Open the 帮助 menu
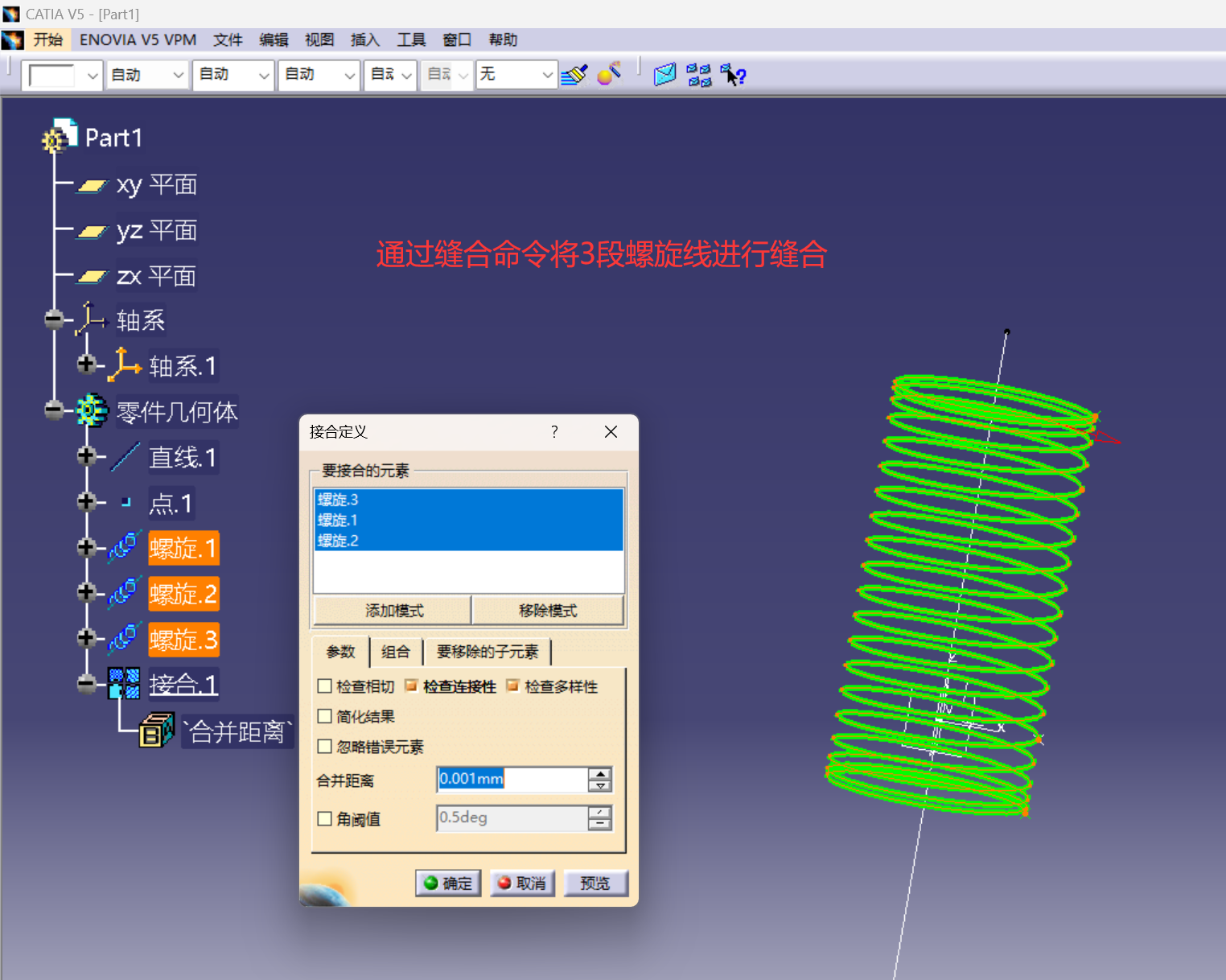This screenshot has height=980, width=1226. tap(503, 39)
